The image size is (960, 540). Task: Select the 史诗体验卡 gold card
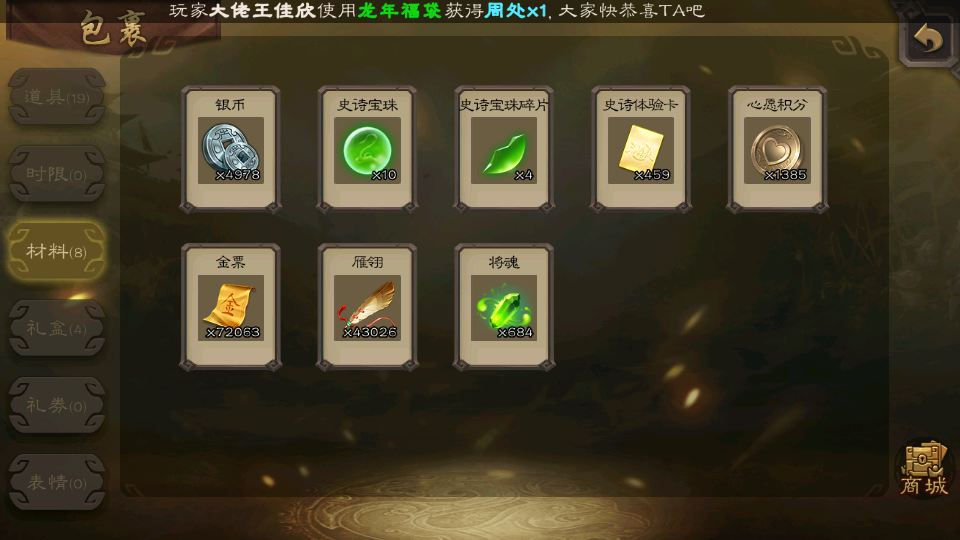pos(641,149)
